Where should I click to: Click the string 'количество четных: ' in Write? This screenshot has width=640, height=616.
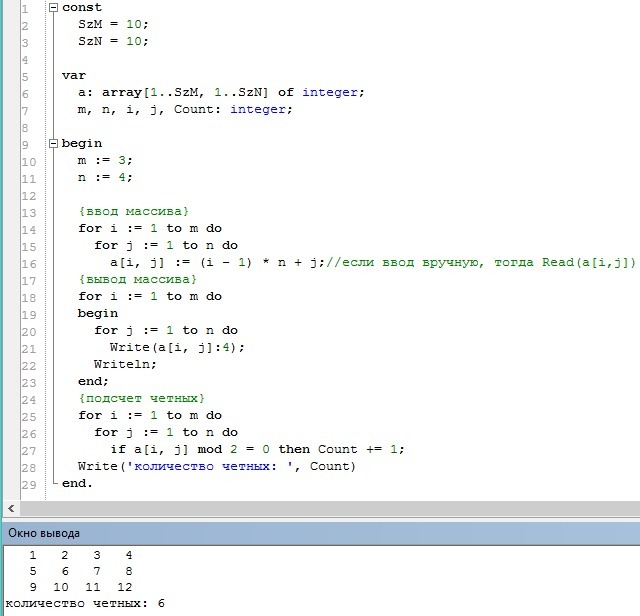pos(210,466)
